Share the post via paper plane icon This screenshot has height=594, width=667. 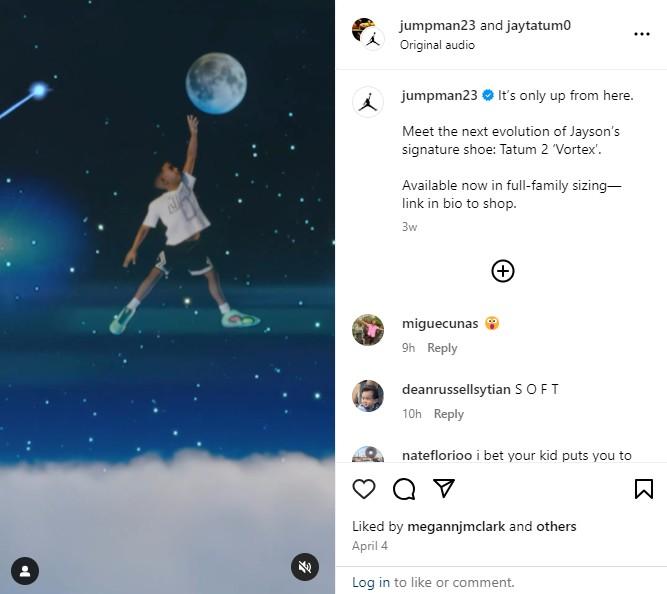444,488
